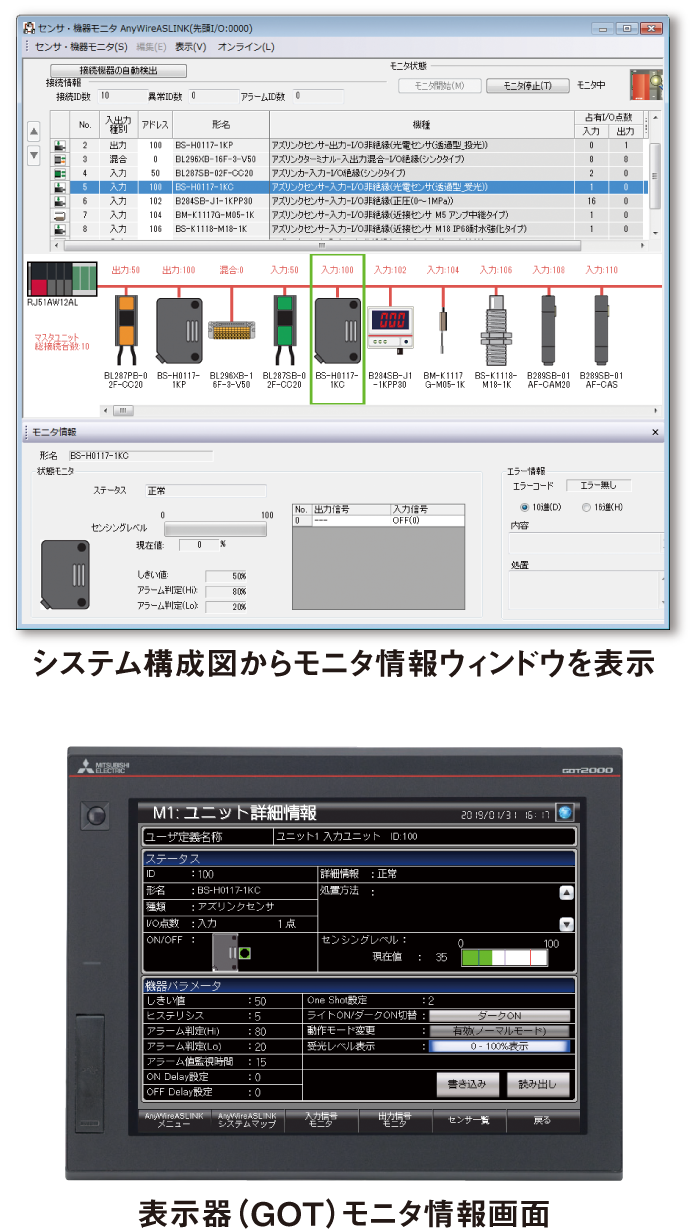Click the up arrow beside 処置方法
This screenshot has height=1232, width=690.
[x=566, y=893]
